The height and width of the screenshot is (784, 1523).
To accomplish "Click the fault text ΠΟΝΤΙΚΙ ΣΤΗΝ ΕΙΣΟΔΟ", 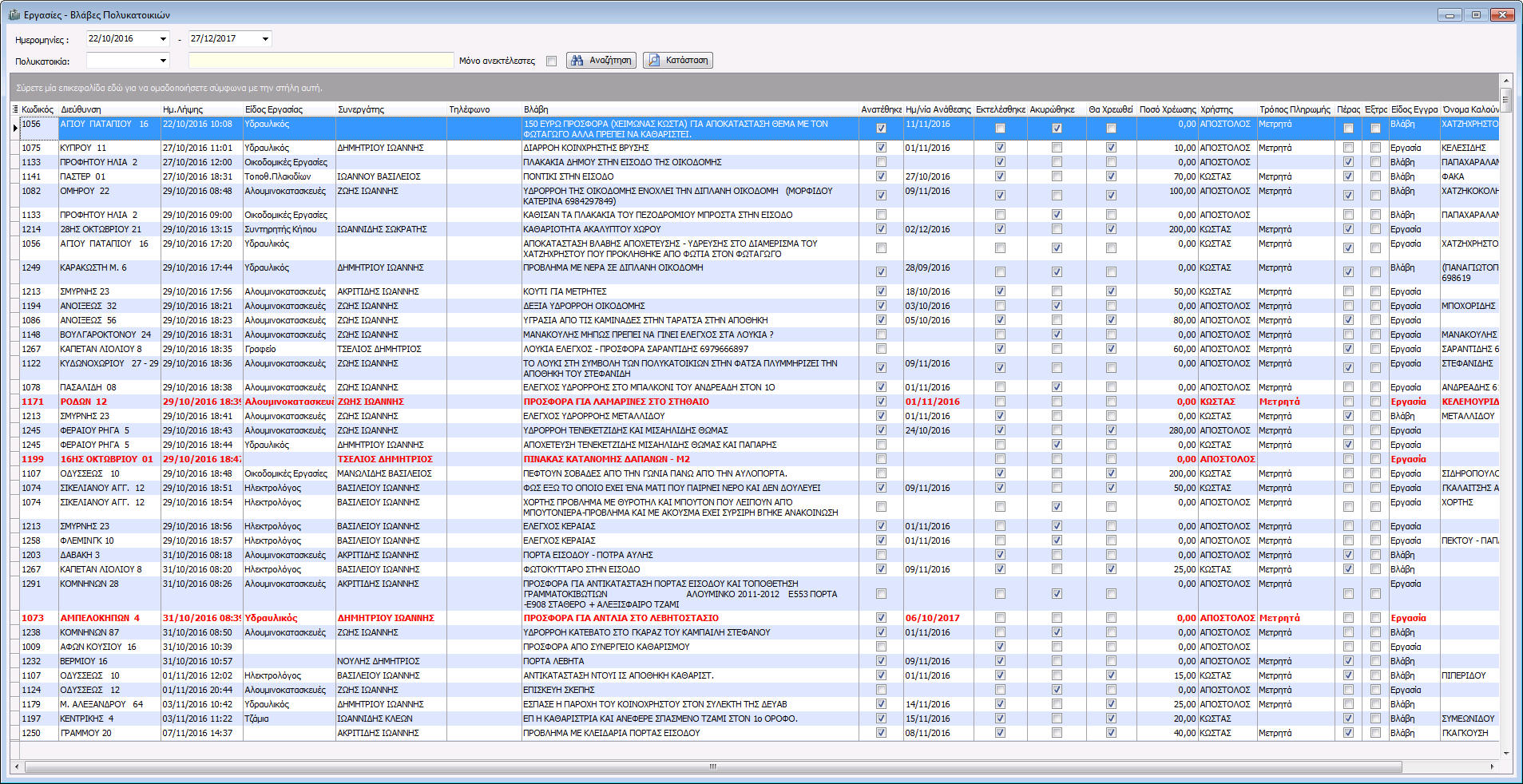I will [569, 176].
